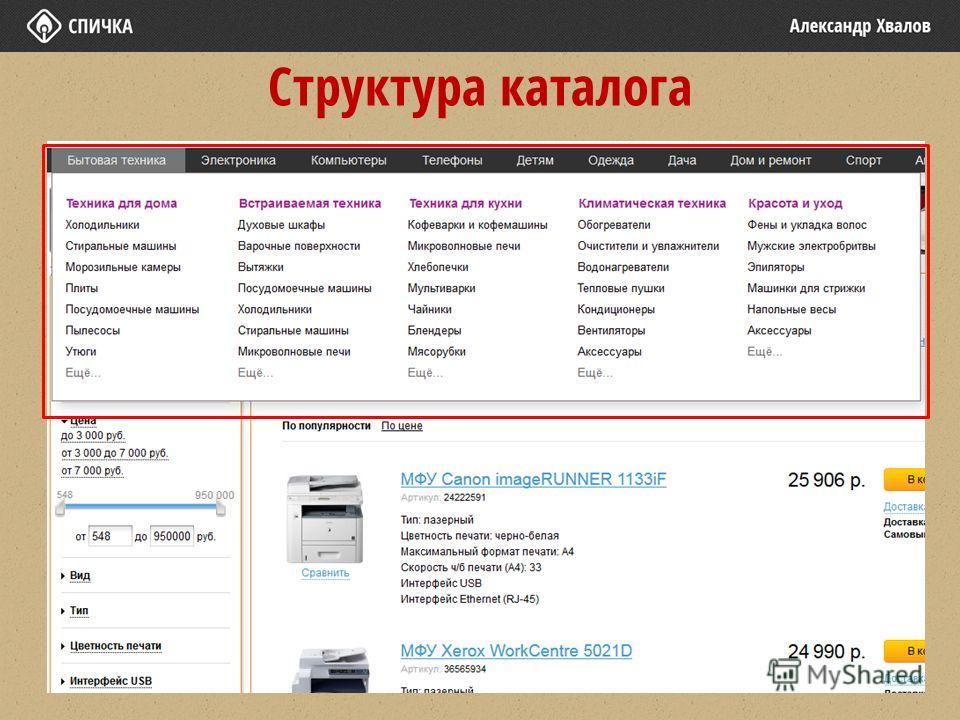This screenshot has height=720, width=960.
Task: Open the Эпиляторы category
Action: tap(776, 267)
